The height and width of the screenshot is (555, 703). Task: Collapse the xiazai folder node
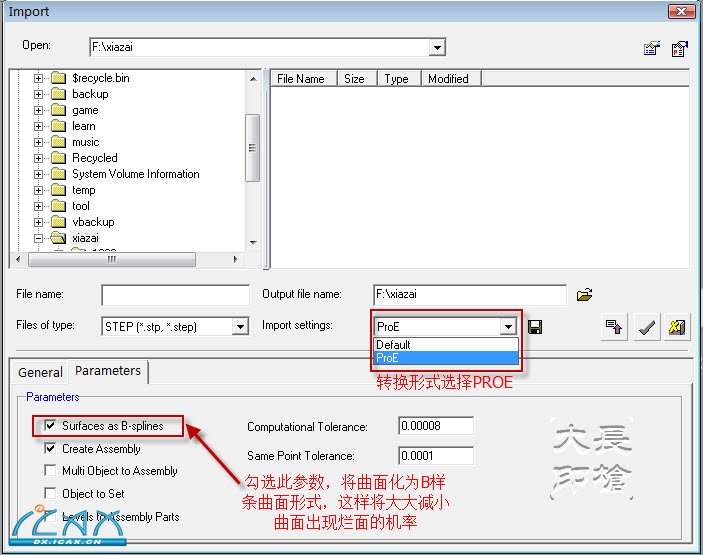(39, 238)
